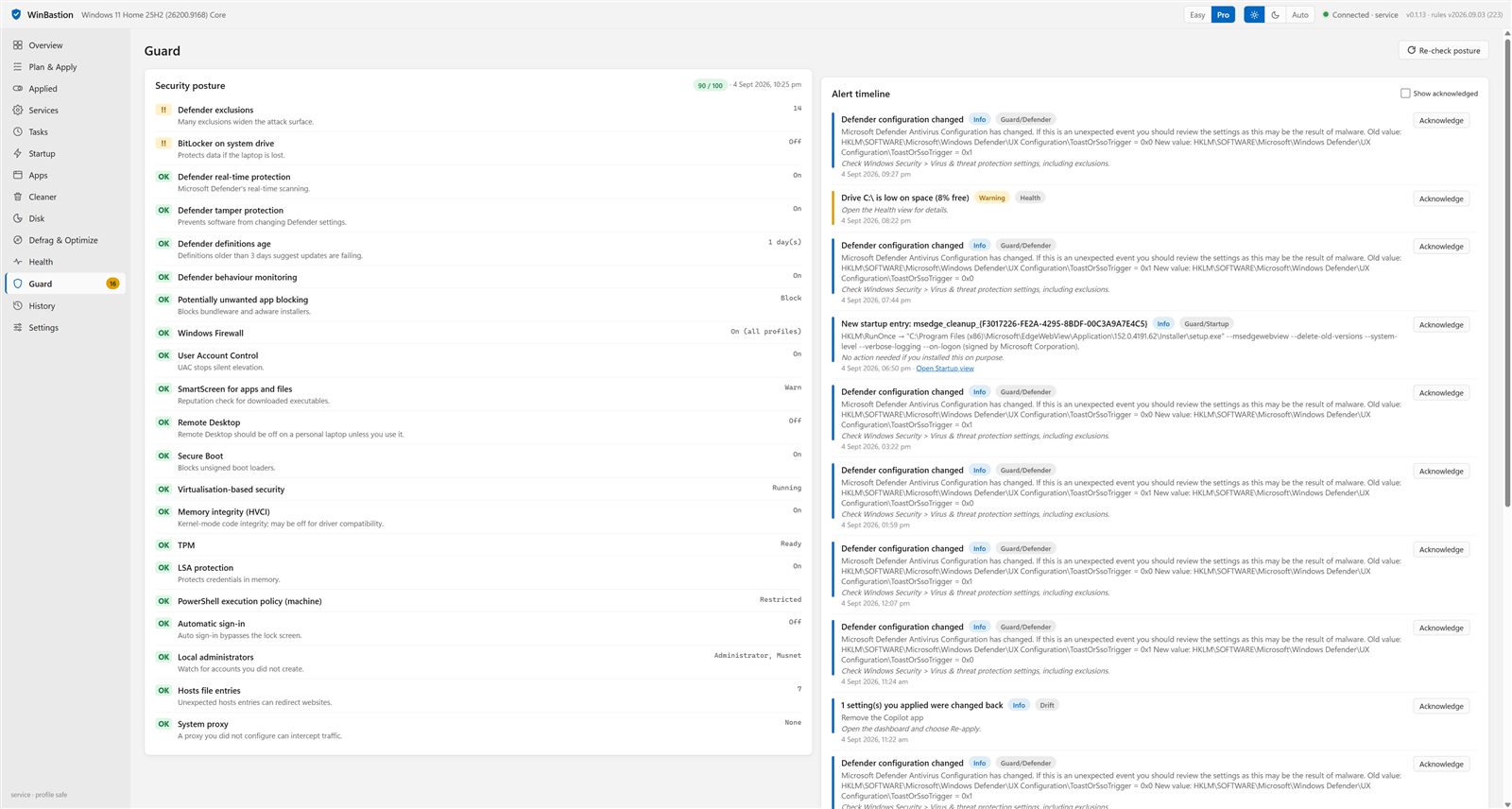The image size is (1512, 809).
Task: Click Re-check posture button
Action: (1443, 51)
